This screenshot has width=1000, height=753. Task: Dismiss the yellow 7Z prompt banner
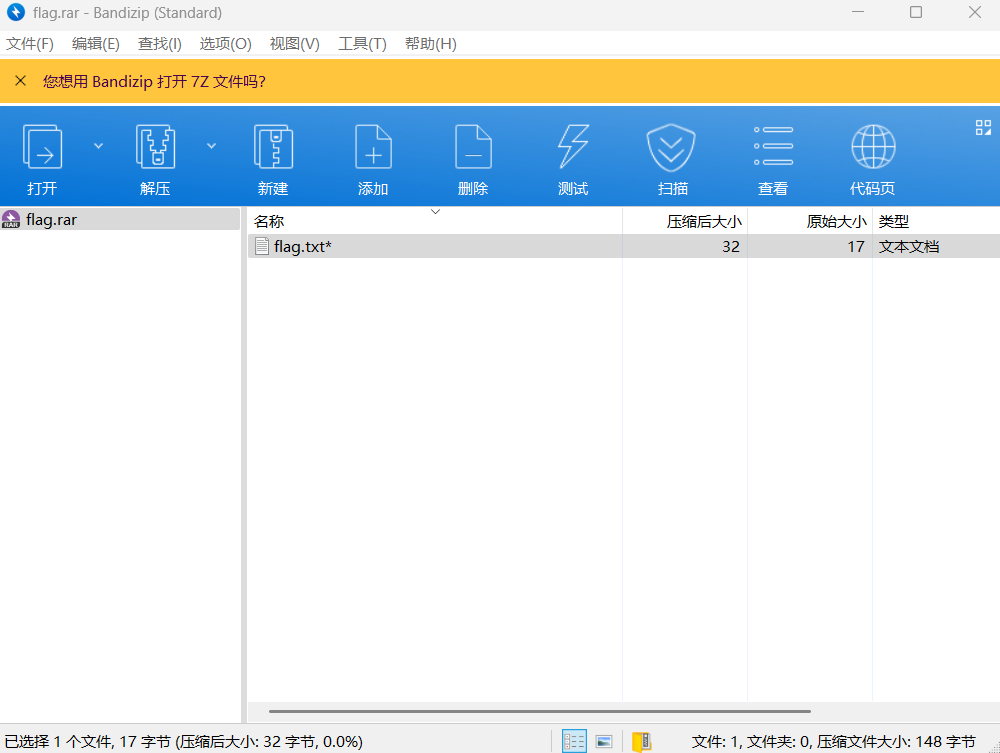tap(20, 81)
